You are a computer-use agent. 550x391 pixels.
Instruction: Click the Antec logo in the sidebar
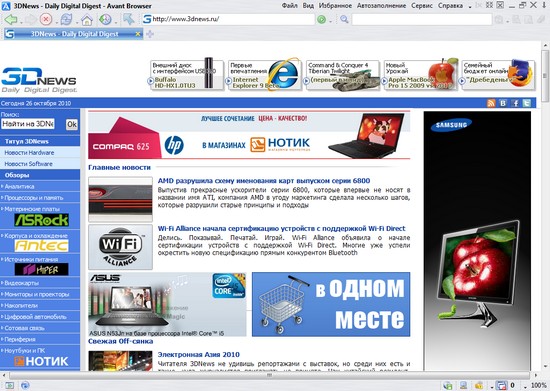pos(41,245)
